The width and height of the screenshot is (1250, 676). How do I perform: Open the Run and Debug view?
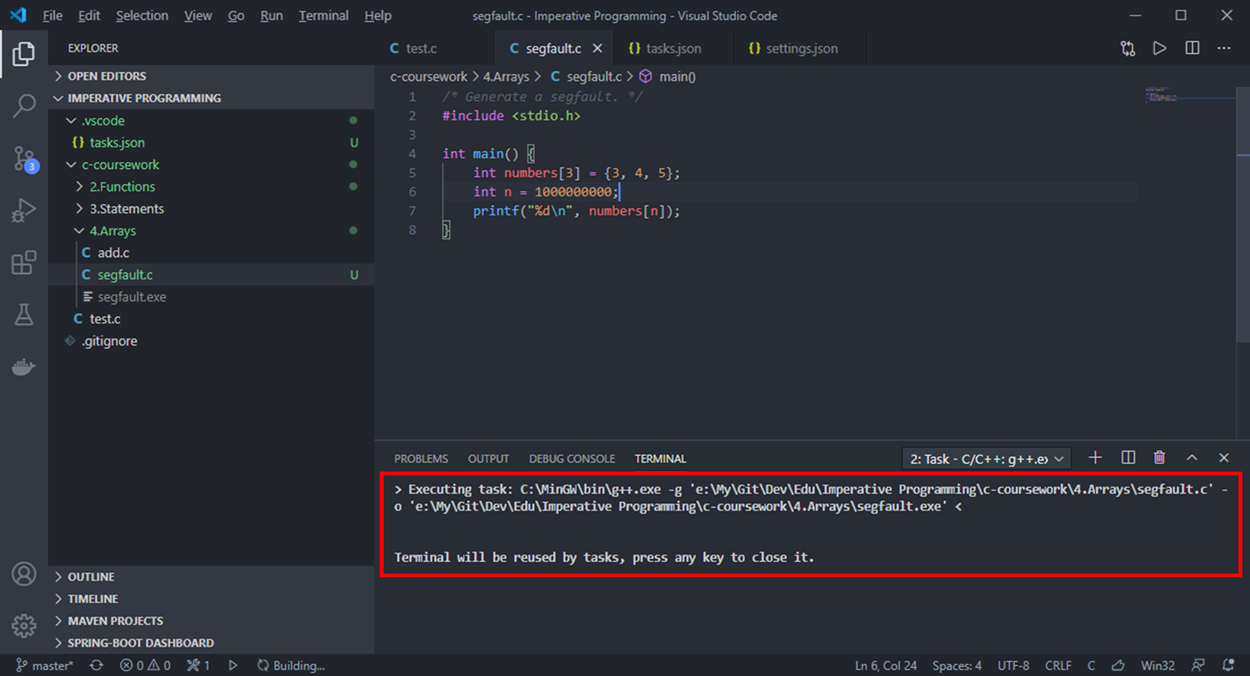(x=24, y=210)
